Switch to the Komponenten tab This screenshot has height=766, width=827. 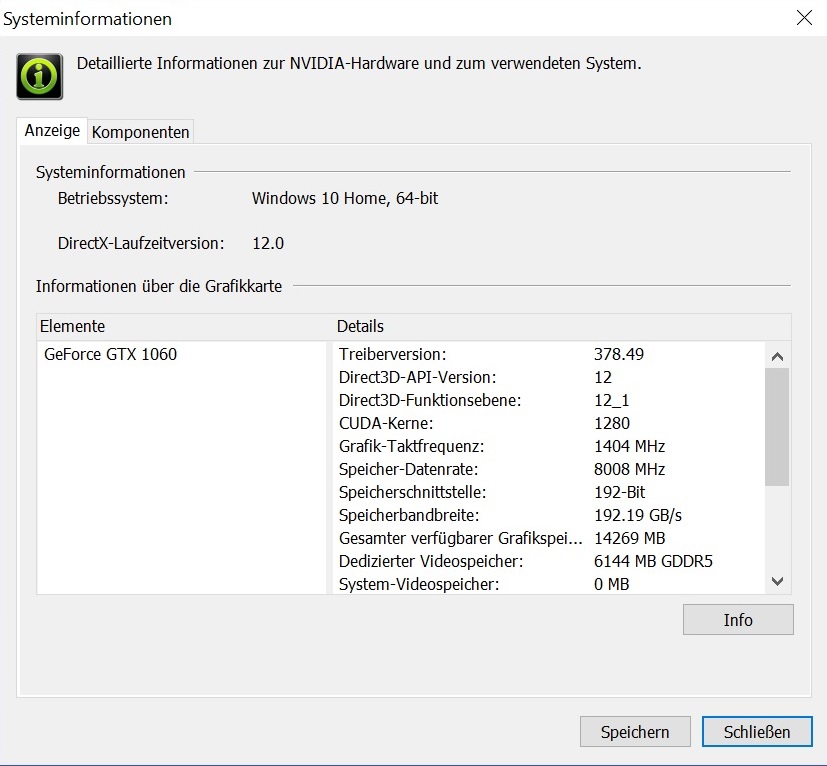click(x=140, y=132)
